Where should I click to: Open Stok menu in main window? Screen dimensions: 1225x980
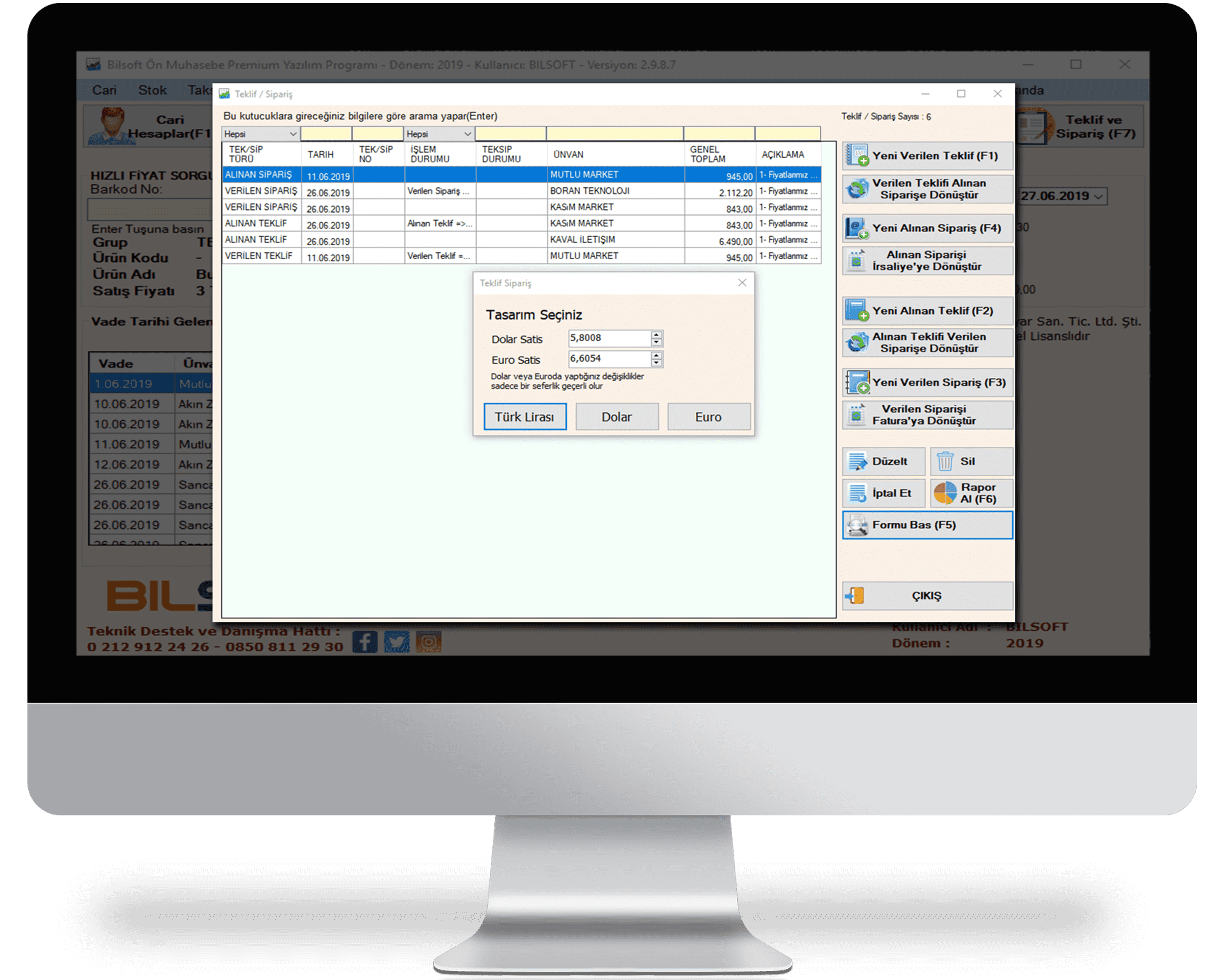pos(152,90)
